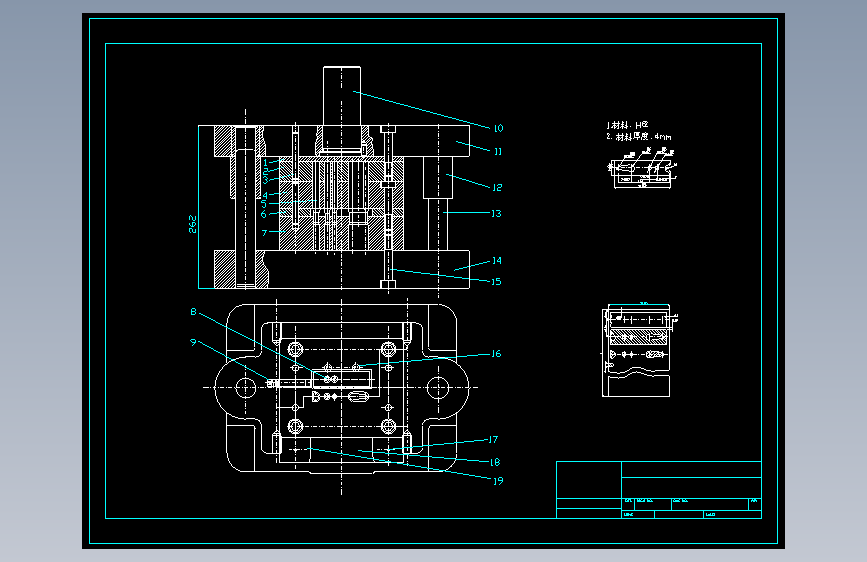Click the 262 height dimension text
Viewport: 867px width, 562px height.
pyautogui.click(x=192, y=224)
